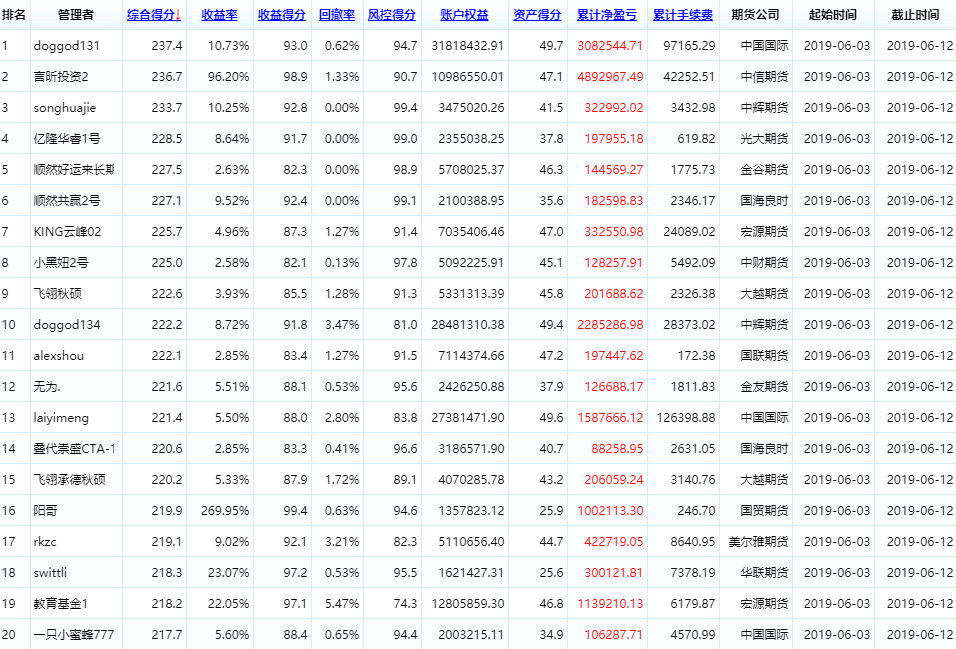
Task: Select manager 叠代崇盛CTA-1
Action: point(74,449)
